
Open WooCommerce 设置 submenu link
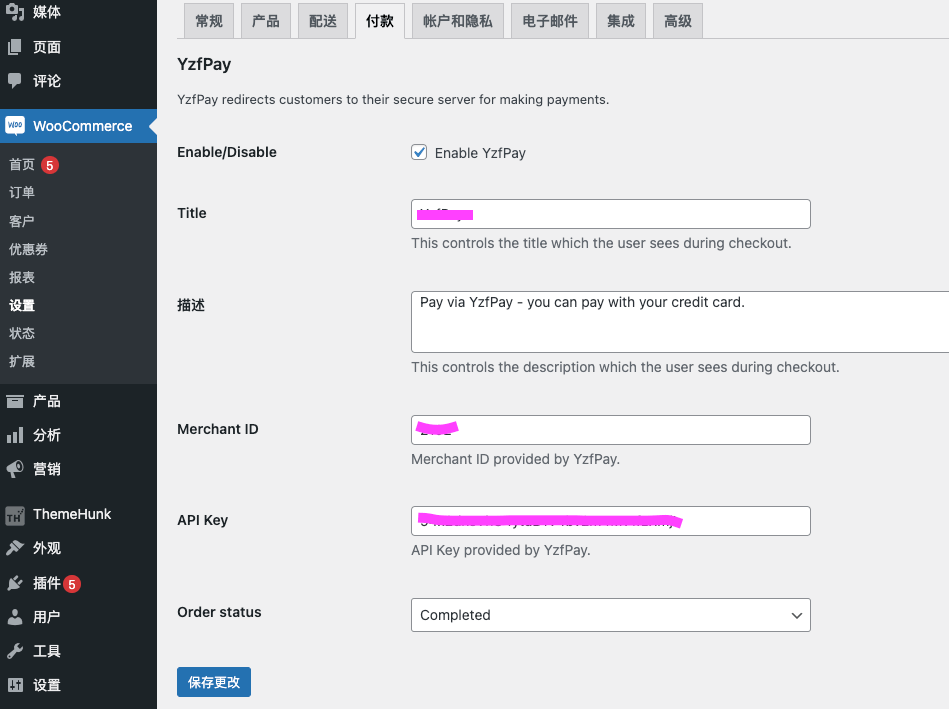coord(22,305)
